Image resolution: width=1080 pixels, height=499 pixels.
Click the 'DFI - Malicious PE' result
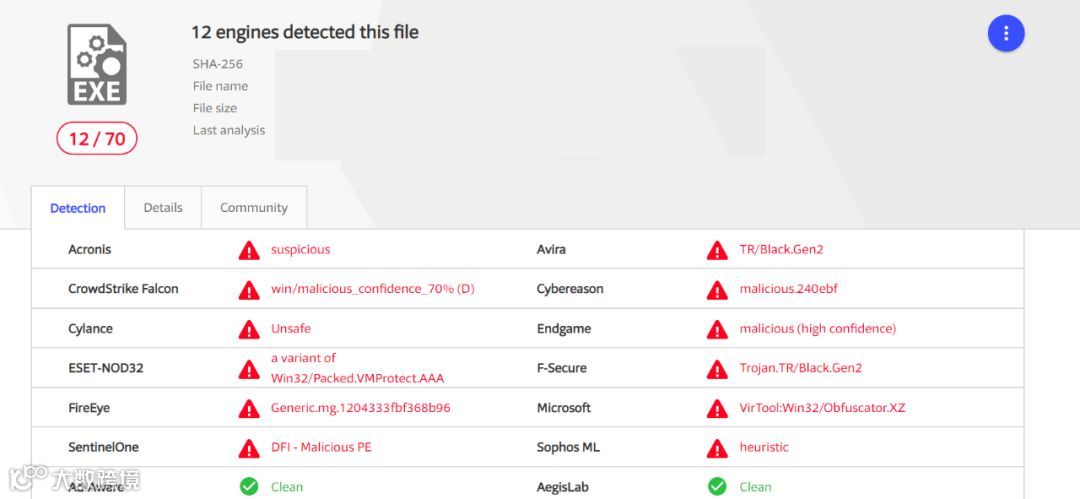[321, 447]
